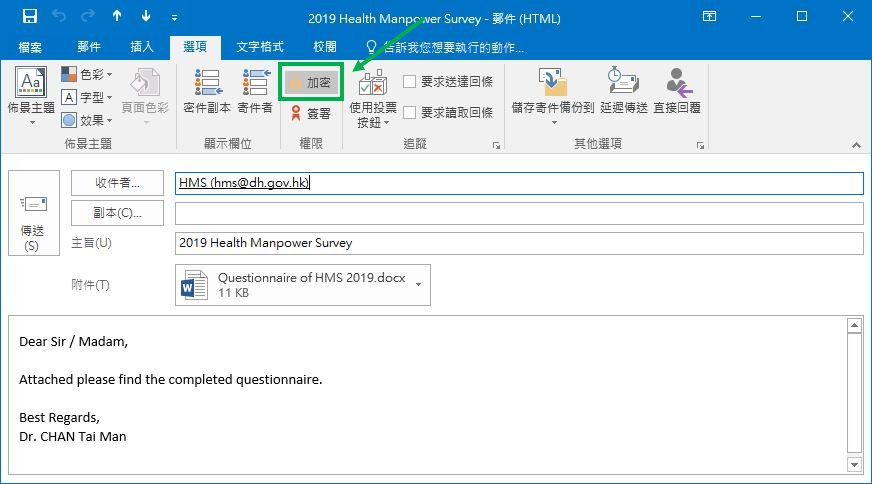Click the 延遲傳送 delay delivery icon
872x484 pixels.
point(623,92)
